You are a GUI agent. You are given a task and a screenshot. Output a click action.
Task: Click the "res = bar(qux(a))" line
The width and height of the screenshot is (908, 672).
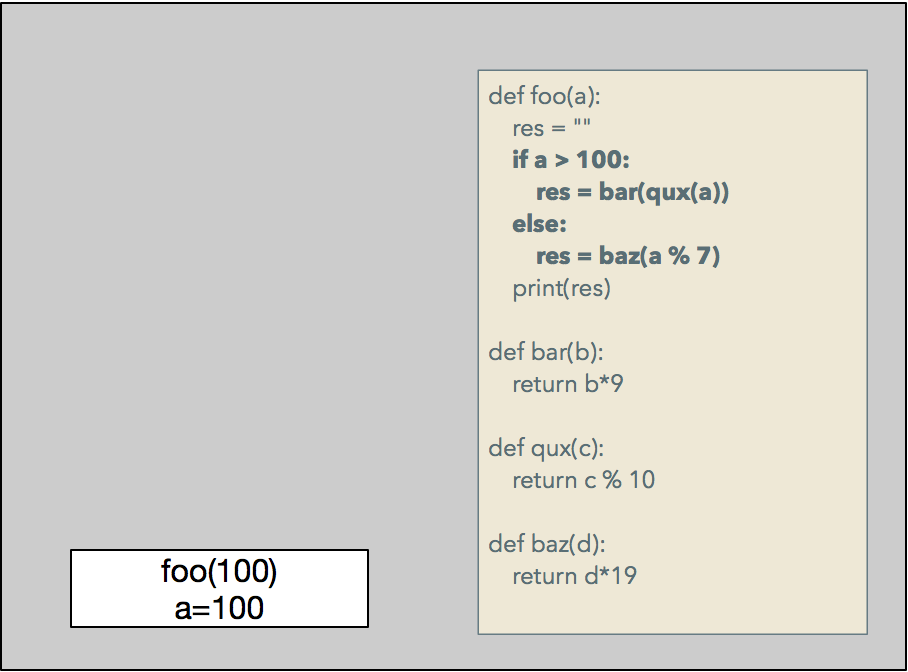(632, 192)
